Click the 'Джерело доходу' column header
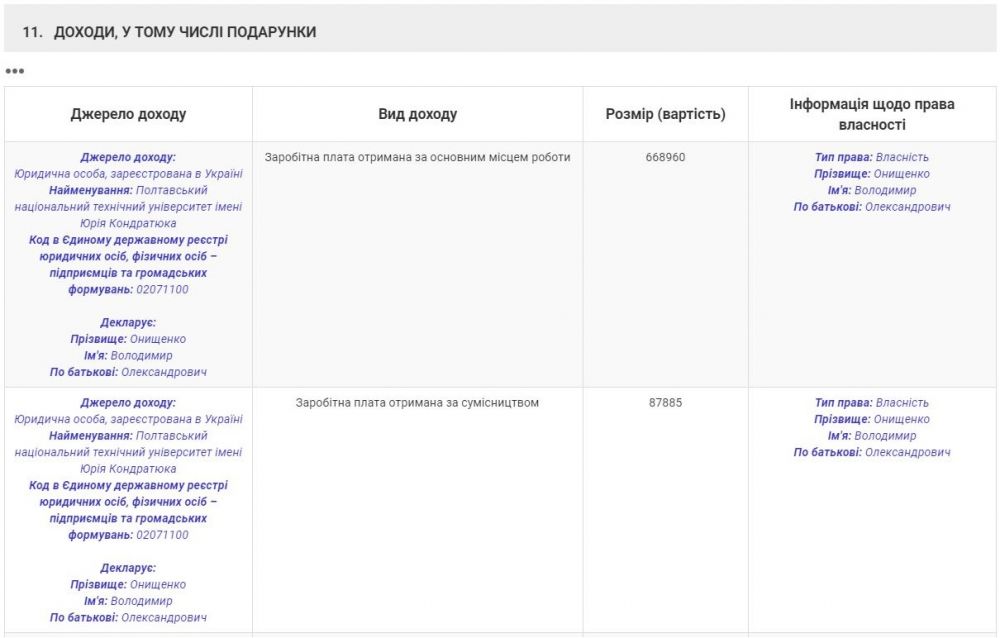 (128, 114)
